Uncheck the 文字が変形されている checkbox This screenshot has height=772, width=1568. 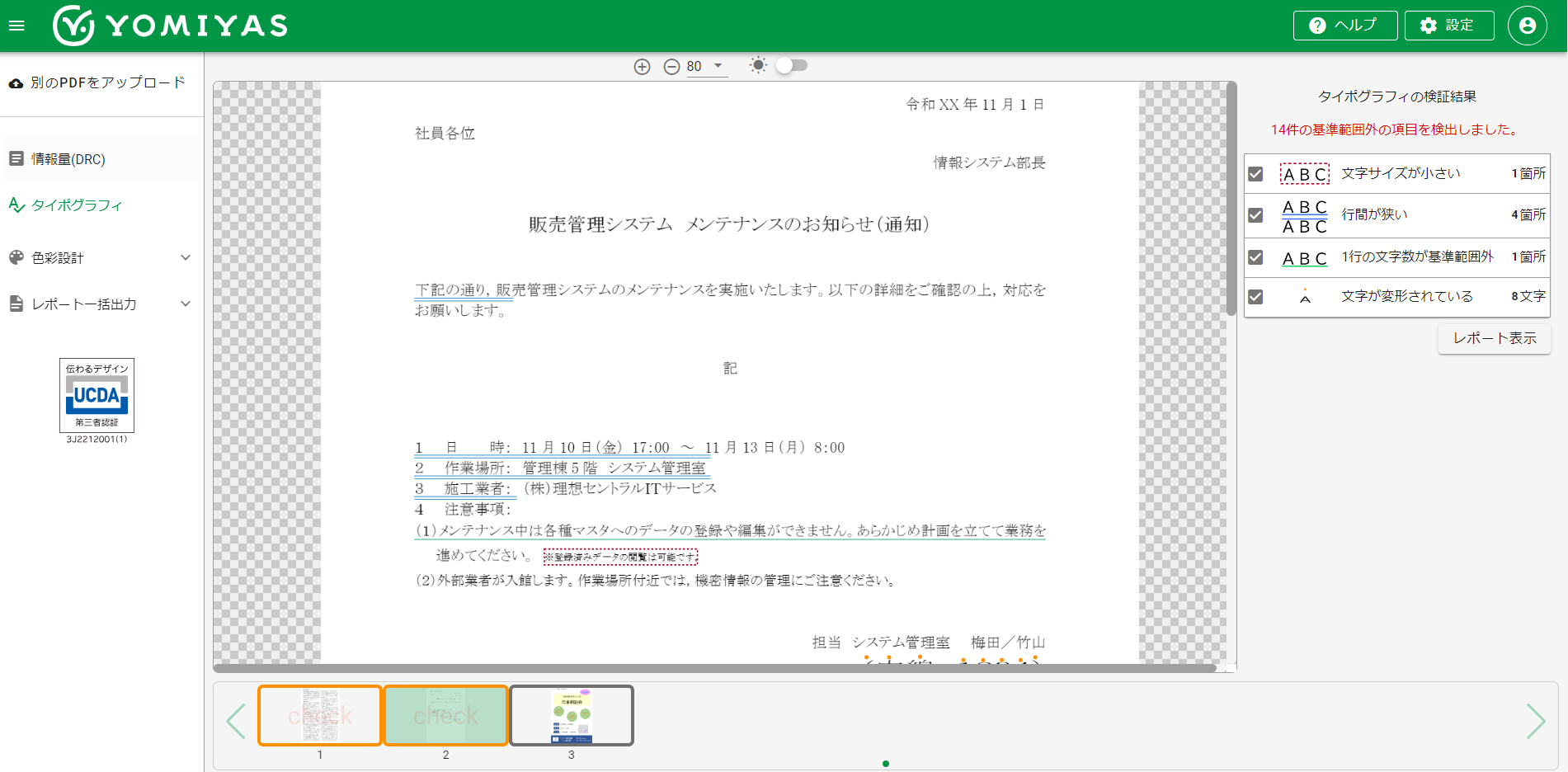[x=1255, y=297]
